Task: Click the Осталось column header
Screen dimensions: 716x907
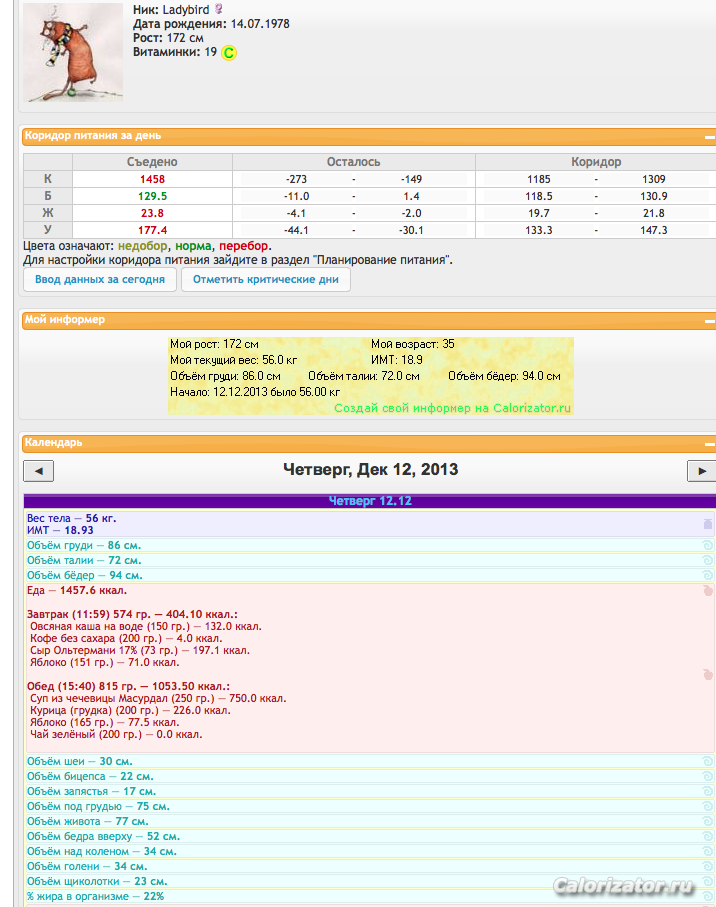Action: coord(353,162)
